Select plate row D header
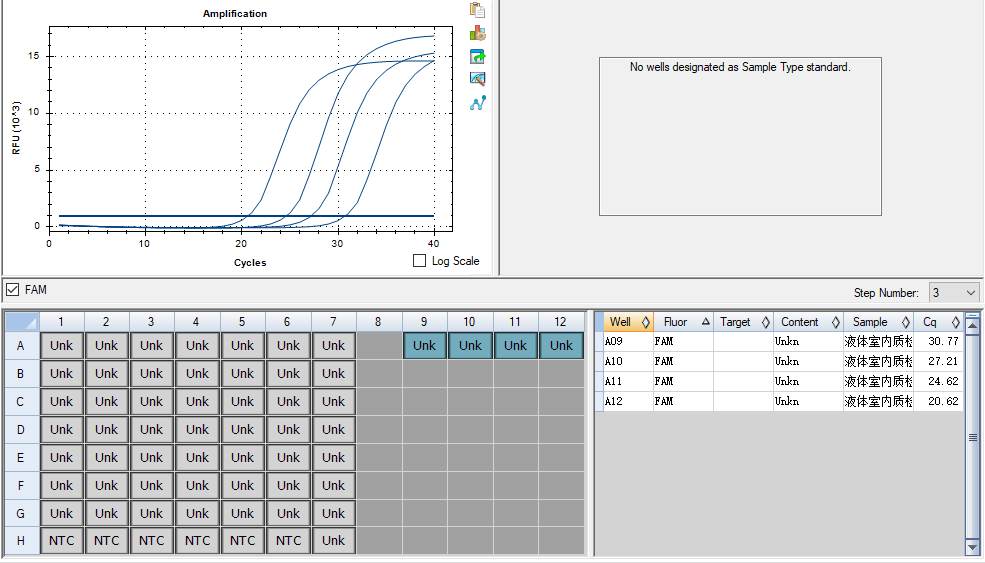The image size is (985, 563). pos(21,430)
